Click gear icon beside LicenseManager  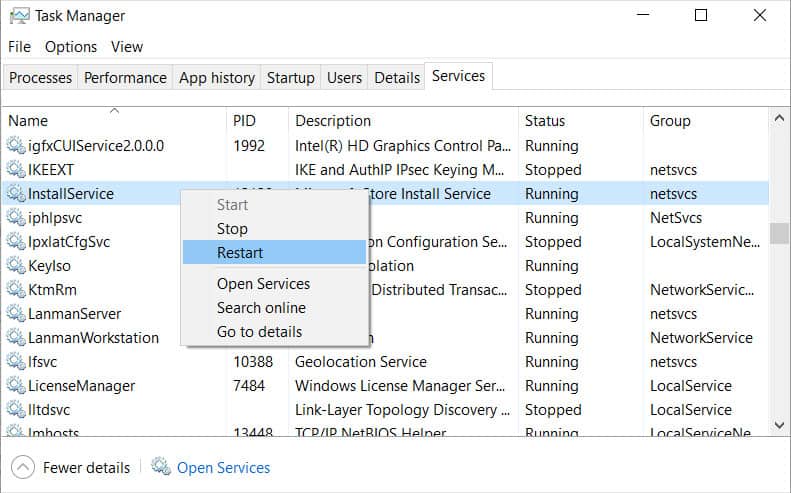click(x=16, y=386)
